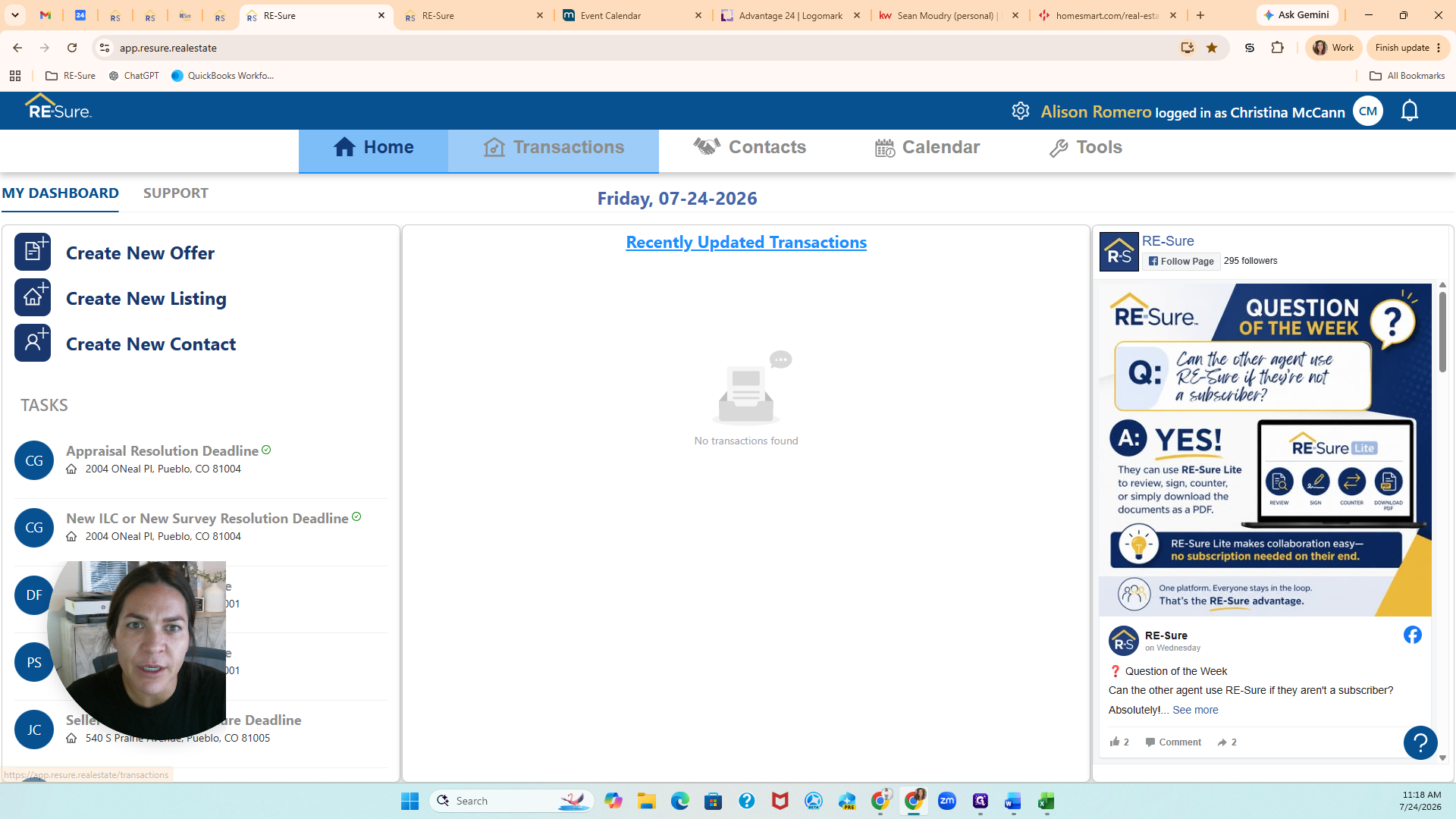The width and height of the screenshot is (1456, 819).
Task: Open the Tools tab
Action: pos(1086,148)
